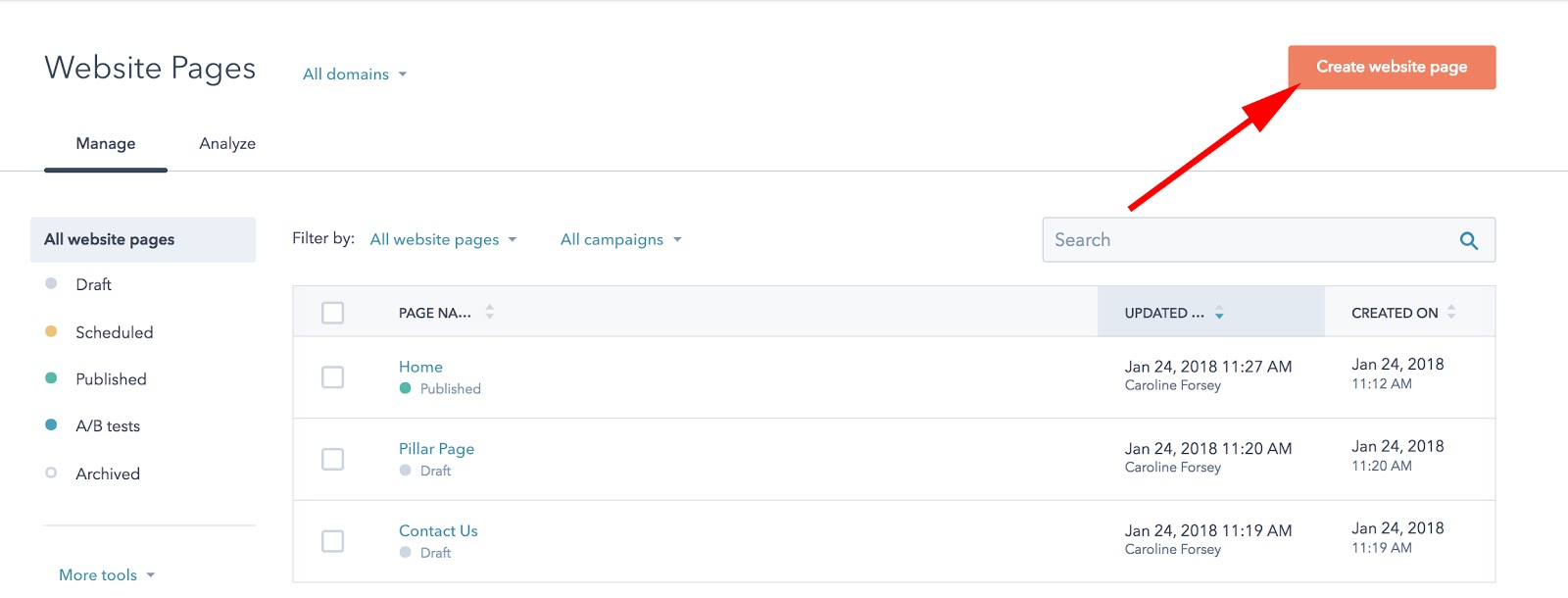
Task: Show Archived pages in sidebar
Action: coord(108,474)
